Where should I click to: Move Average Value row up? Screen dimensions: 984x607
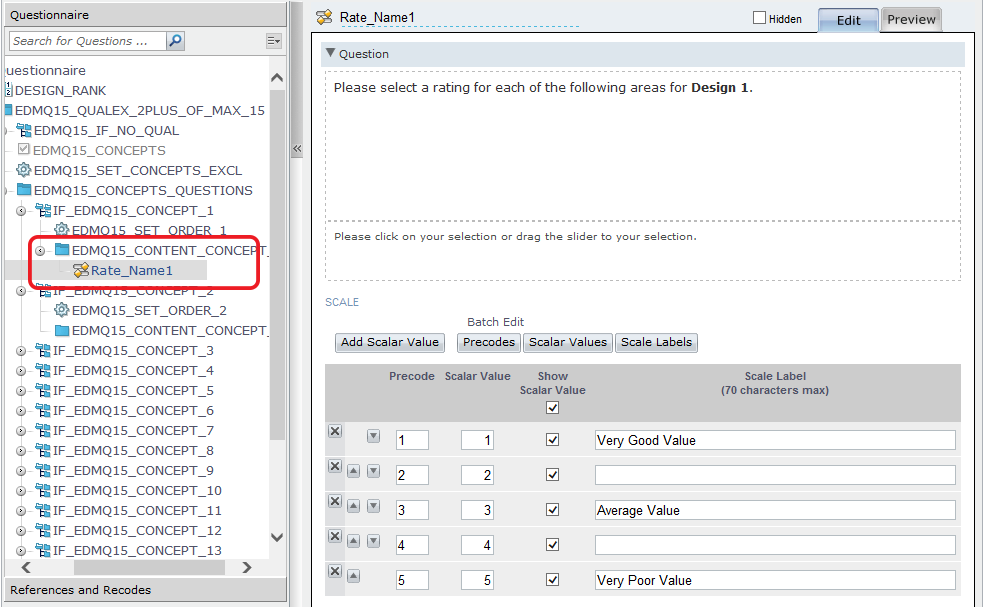(x=354, y=506)
